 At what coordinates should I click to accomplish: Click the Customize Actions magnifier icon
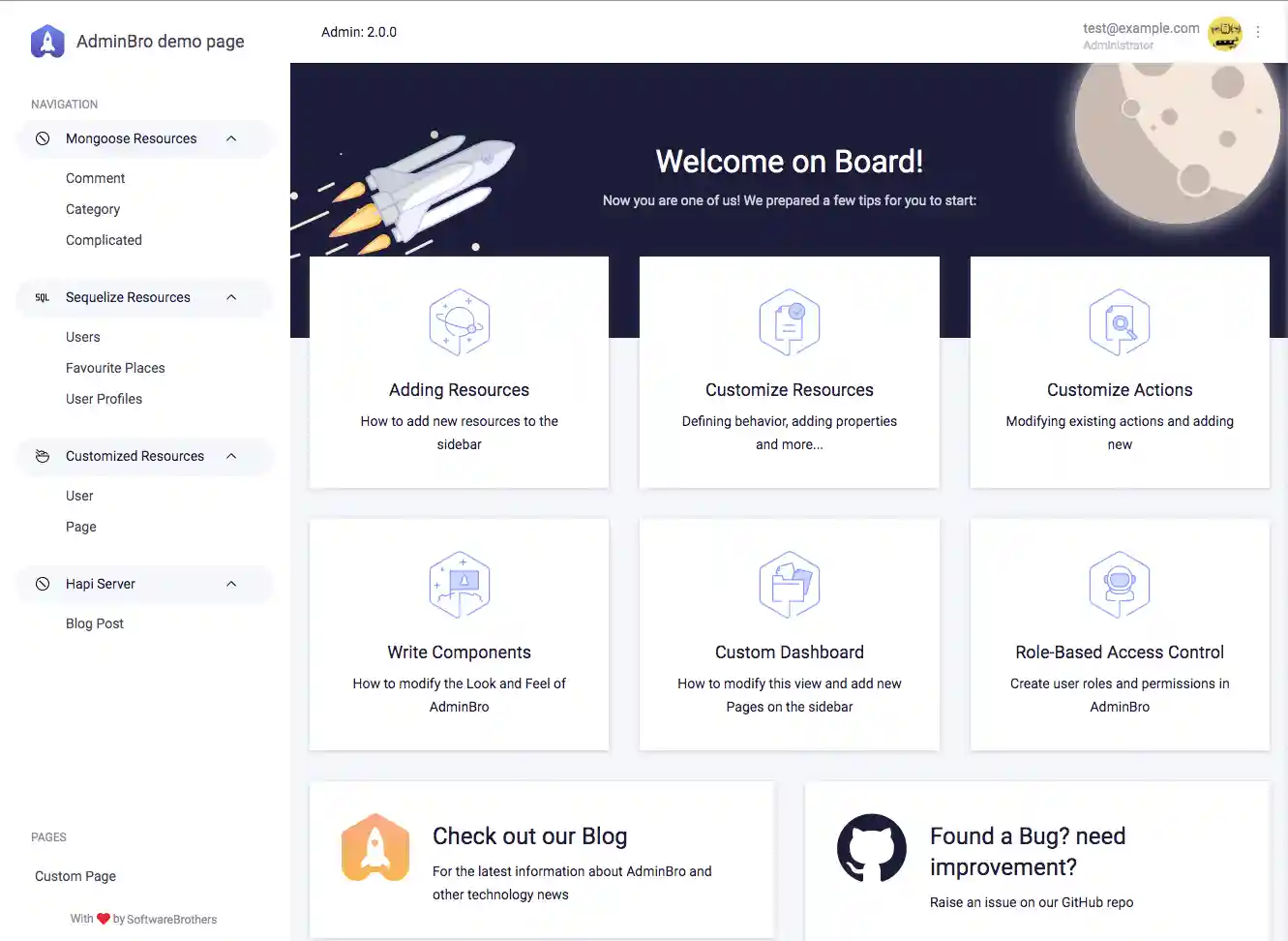(x=1120, y=322)
